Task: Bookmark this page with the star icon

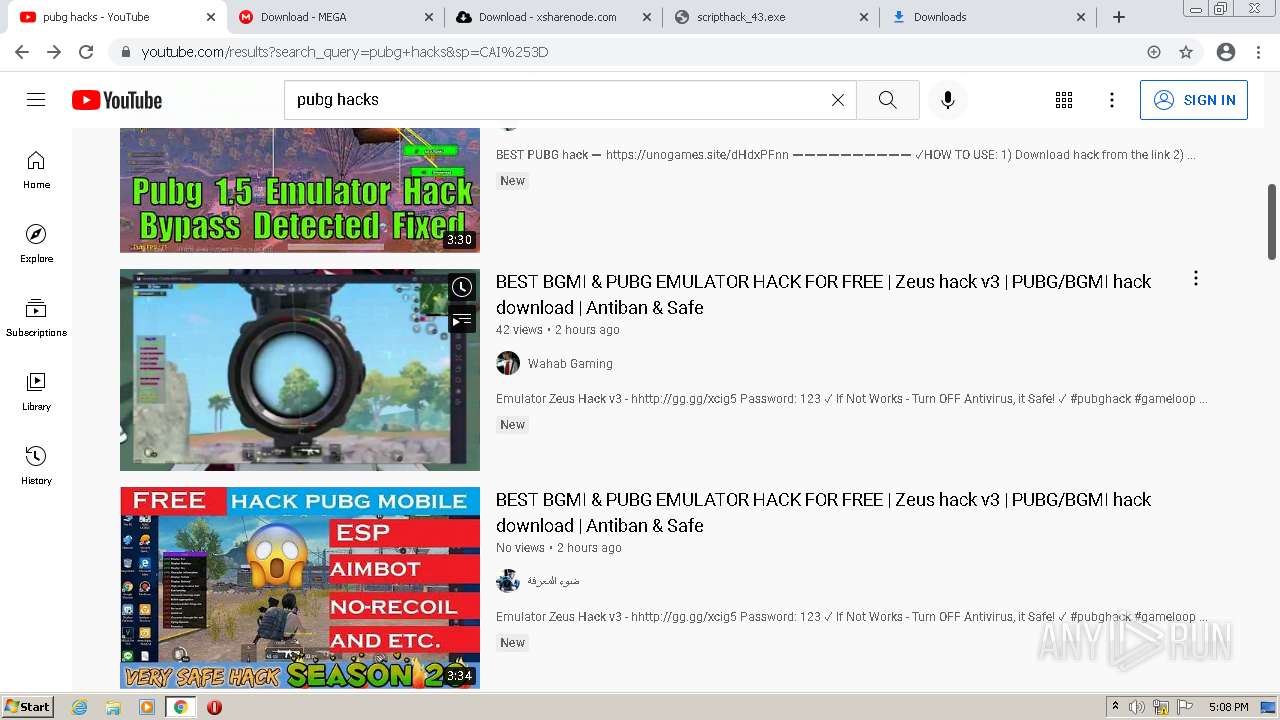Action: pyautogui.click(x=1186, y=52)
